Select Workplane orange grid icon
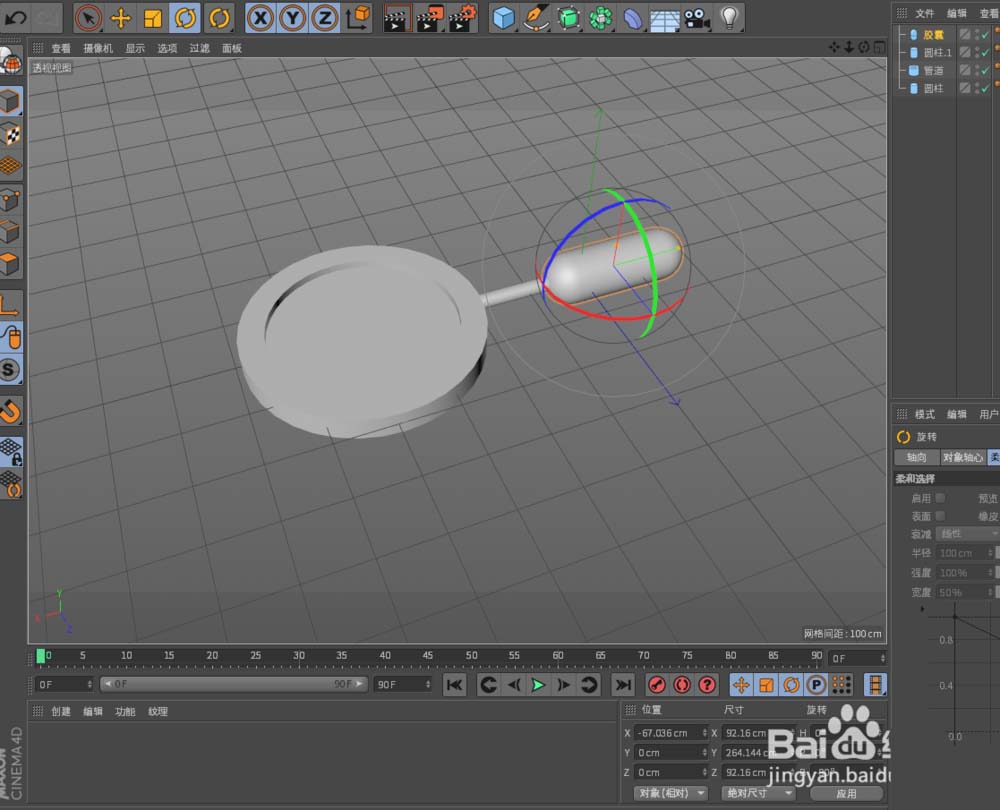This screenshot has height=810, width=1000. pos(10,166)
